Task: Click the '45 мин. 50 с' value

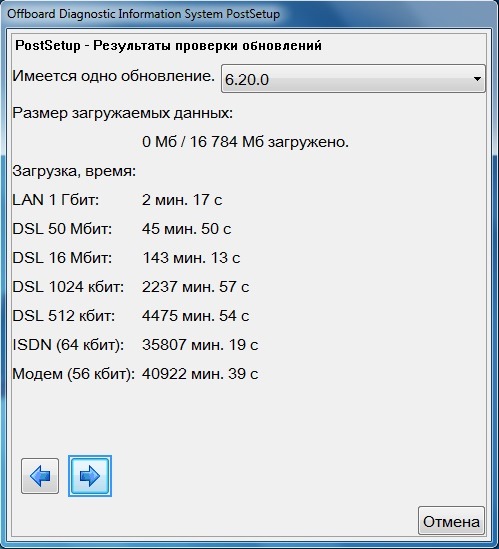Action: pos(187,229)
